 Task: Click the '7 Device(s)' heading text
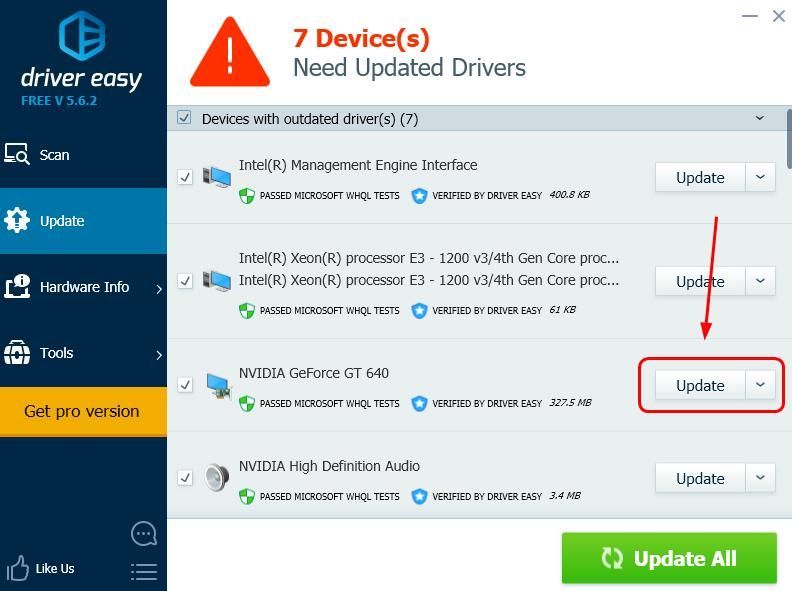361,38
